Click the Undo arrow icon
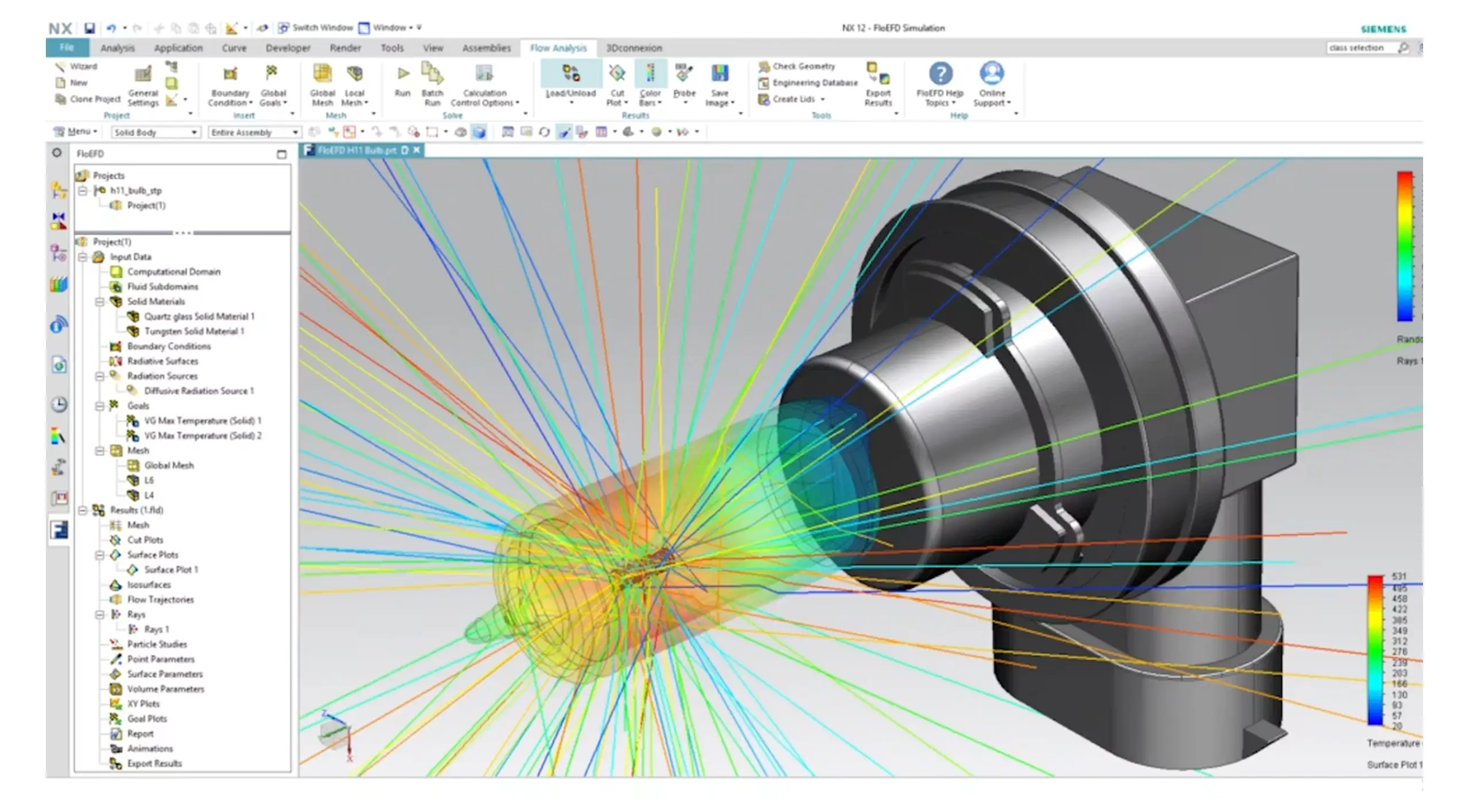The image size is (1469, 812). coord(111,28)
